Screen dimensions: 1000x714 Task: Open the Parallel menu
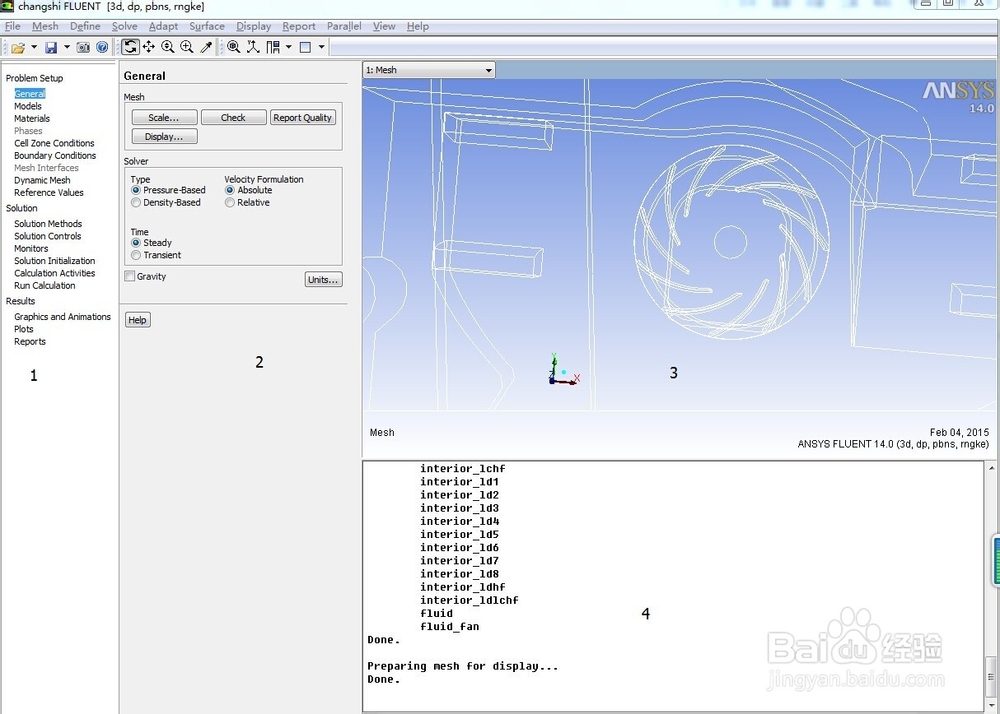click(344, 26)
